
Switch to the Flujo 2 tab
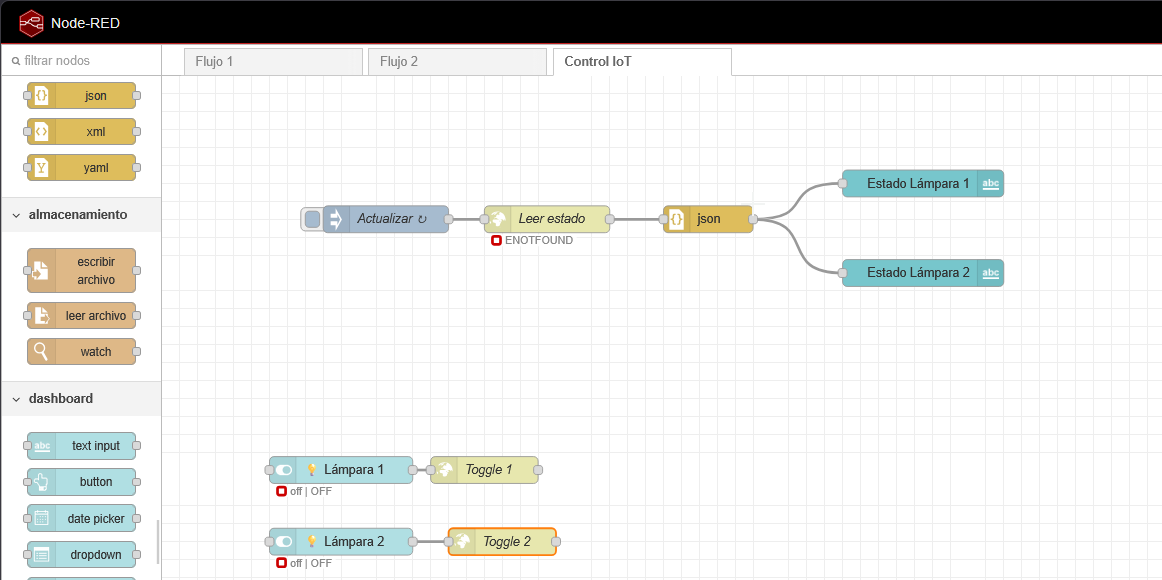pyautogui.click(x=456, y=62)
